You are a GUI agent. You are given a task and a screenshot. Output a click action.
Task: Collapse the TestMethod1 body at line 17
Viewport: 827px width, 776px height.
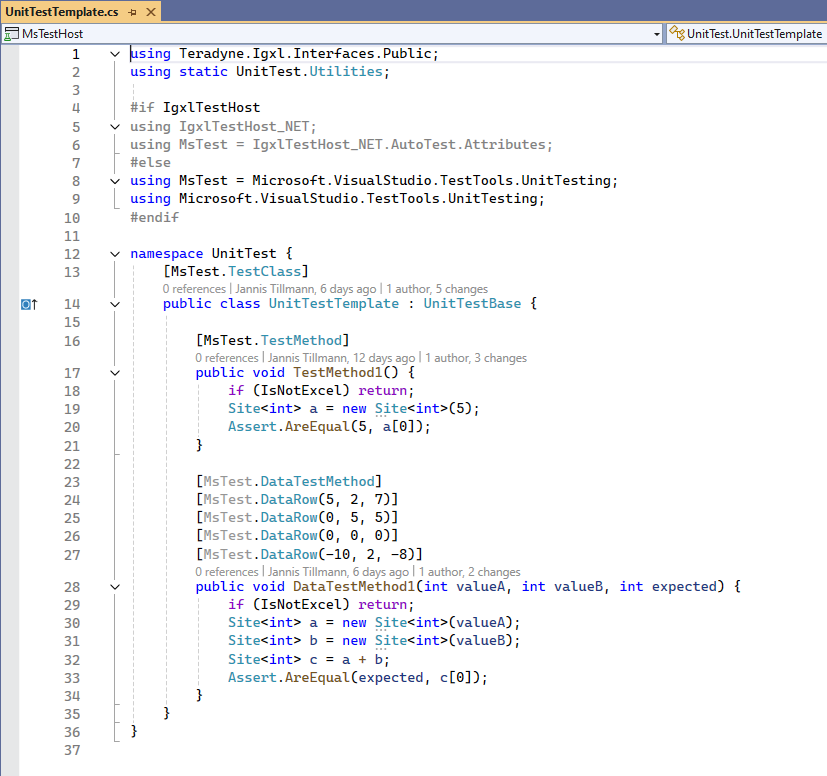point(115,373)
